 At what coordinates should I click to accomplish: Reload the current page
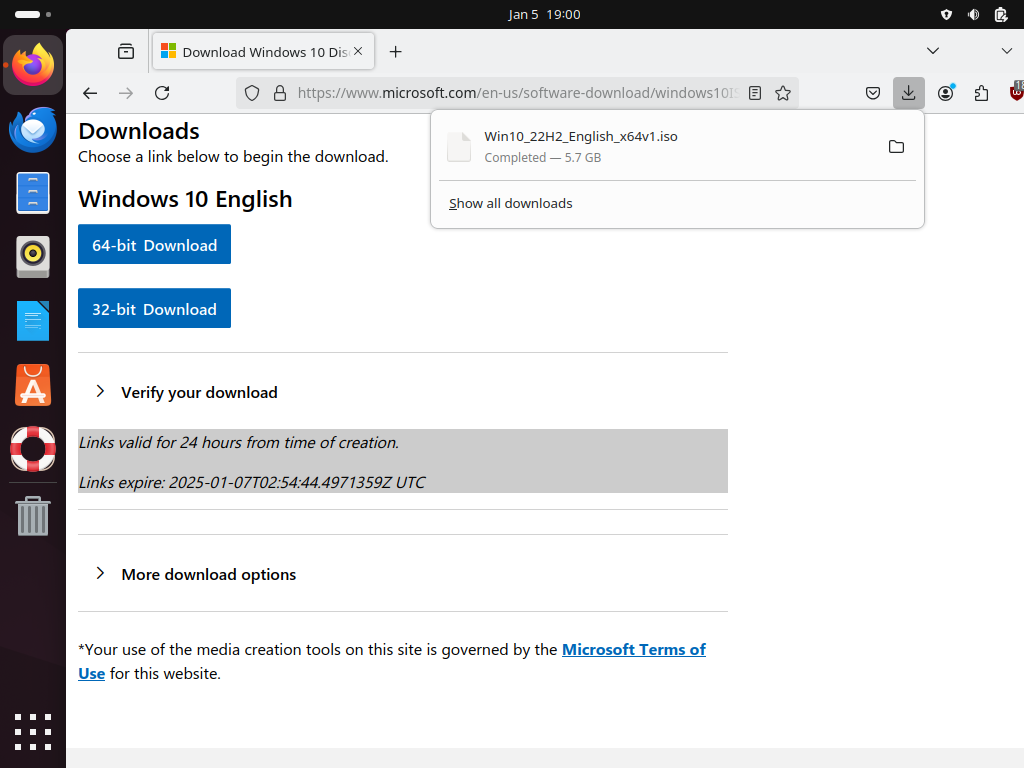click(x=162, y=93)
